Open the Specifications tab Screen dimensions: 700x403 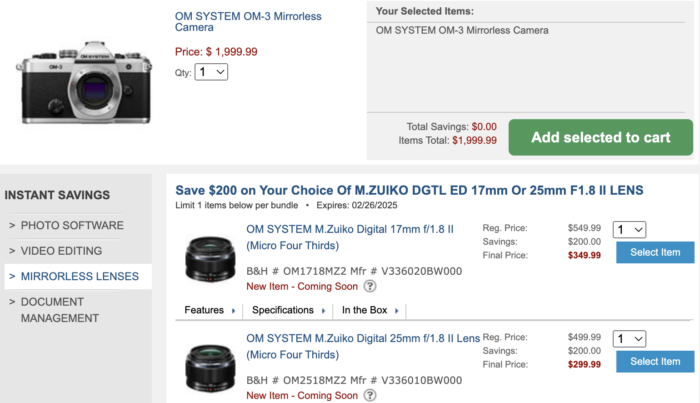[x=288, y=310]
